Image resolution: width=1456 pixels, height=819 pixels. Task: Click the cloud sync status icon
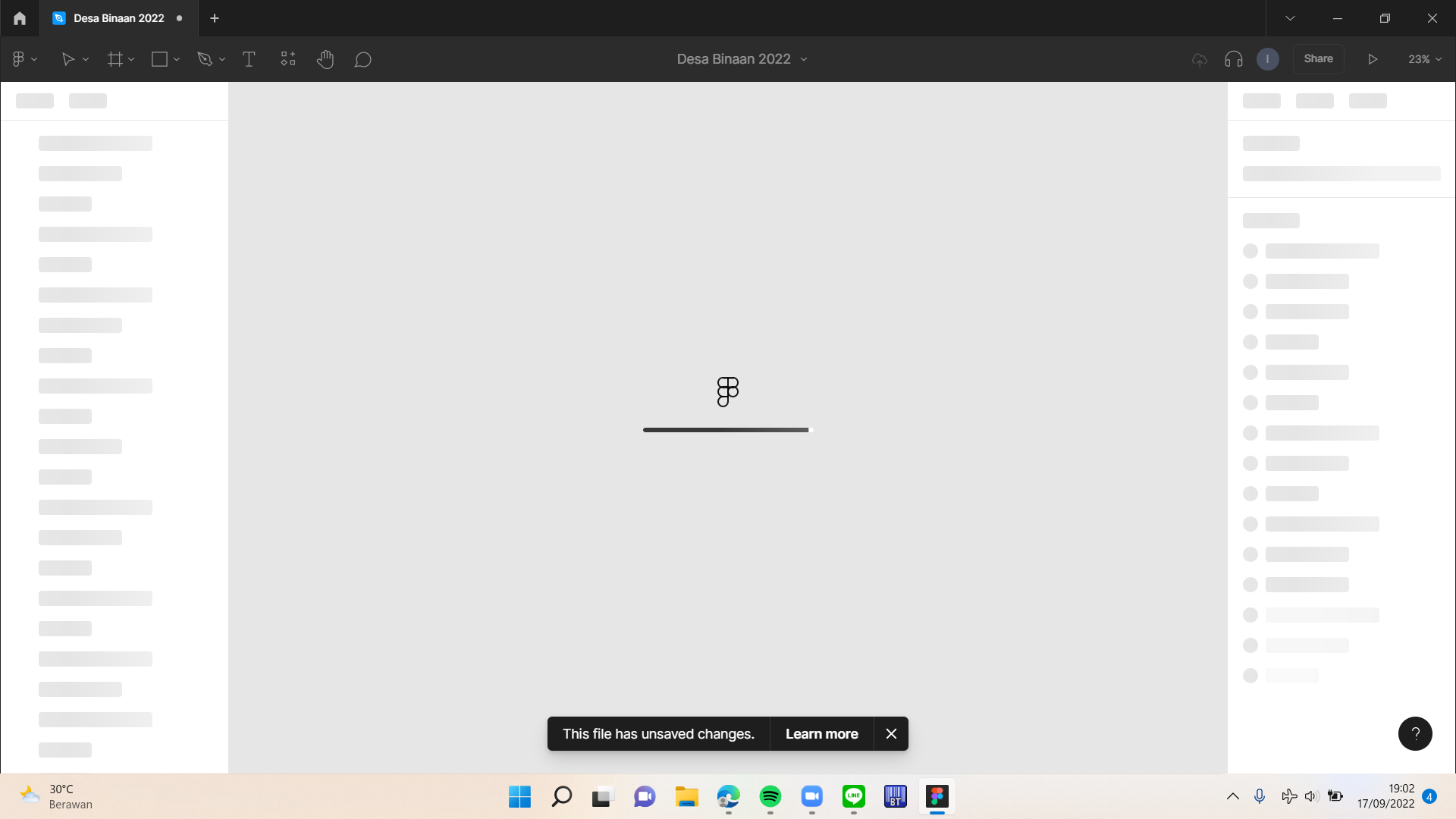[x=1200, y=59]
